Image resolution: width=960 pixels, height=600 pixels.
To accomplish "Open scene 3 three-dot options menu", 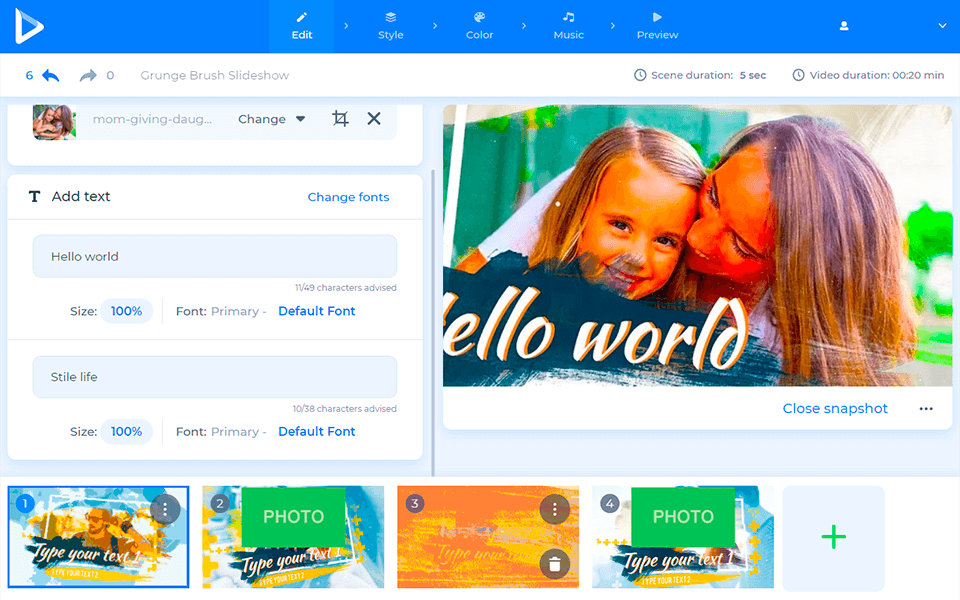I will click(554, 509).
